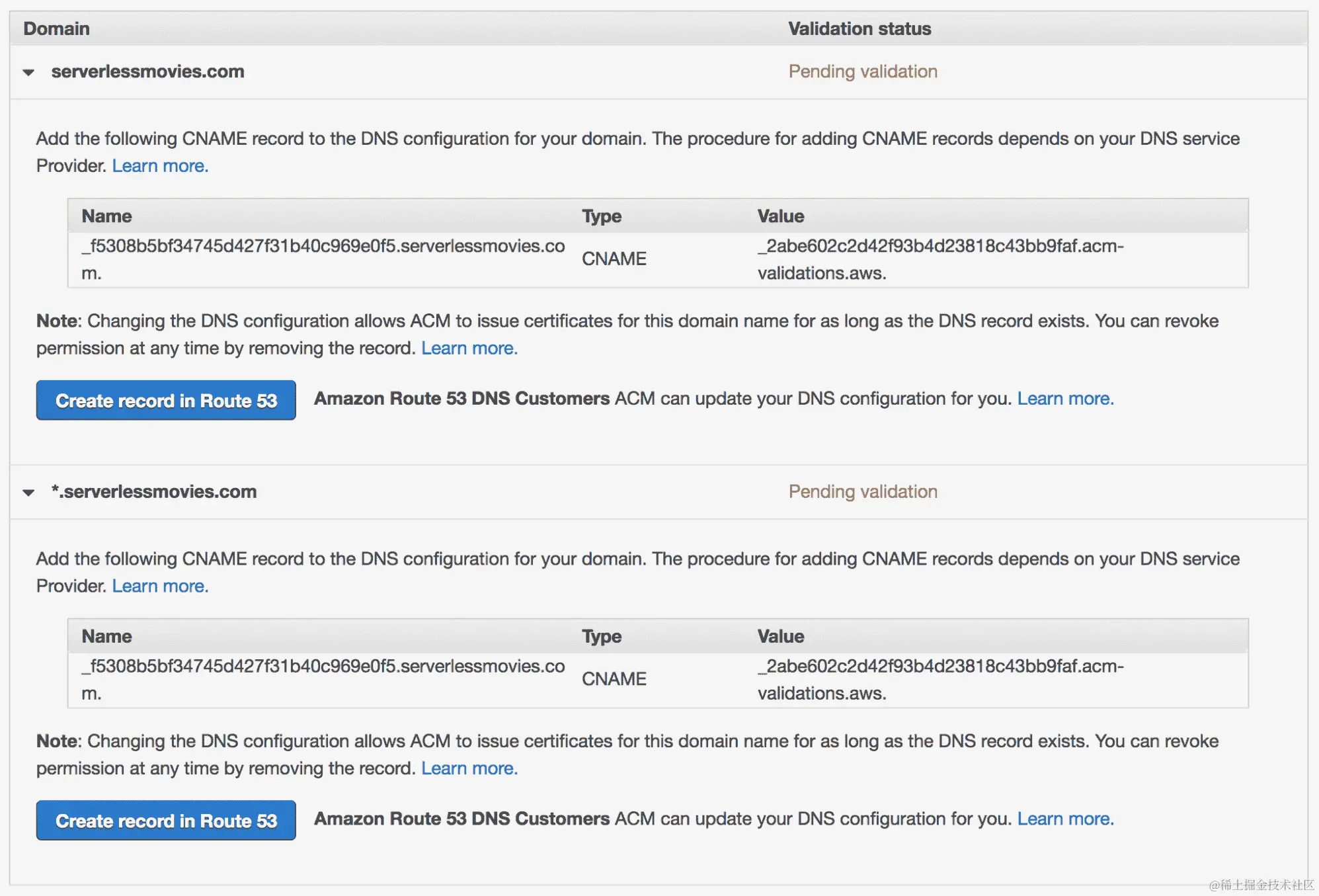
Task: Click first Pending validation status text
Action: (862, 71)
